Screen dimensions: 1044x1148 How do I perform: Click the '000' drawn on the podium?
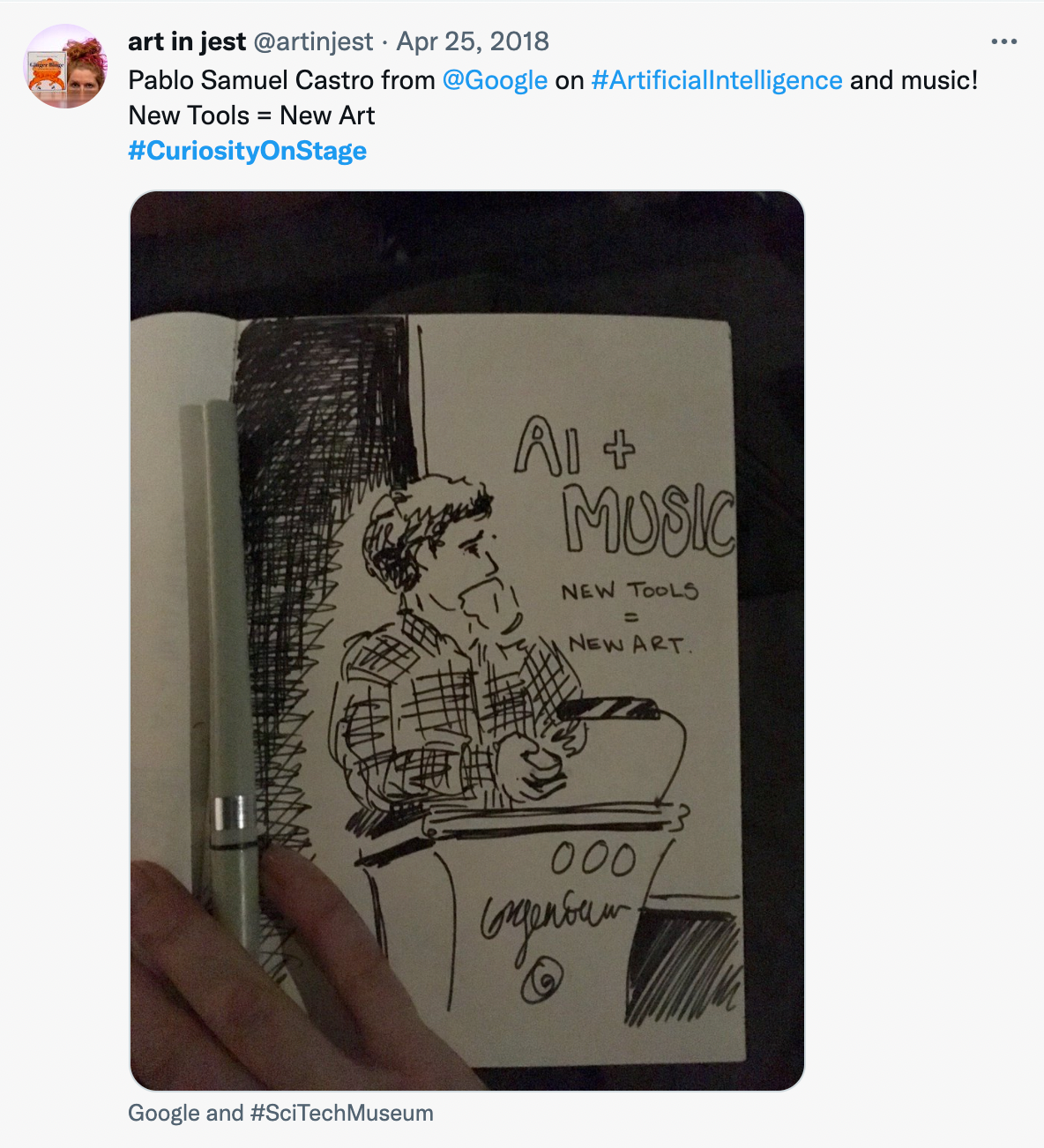(x=593, y=859)
